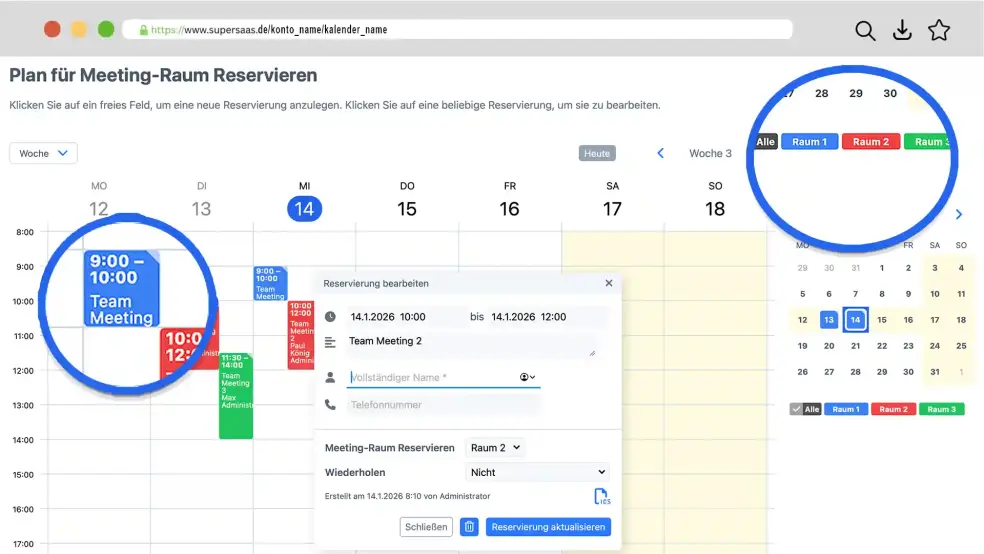
Task: Select blue date 13 in mini calendar
Action: point(829,320)
